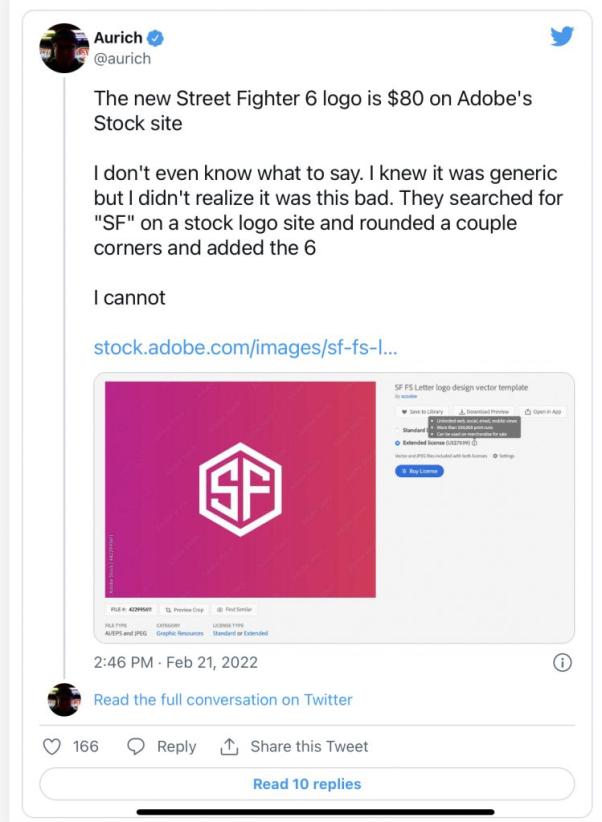Click the @aurich handle

[x=120, y=59]
